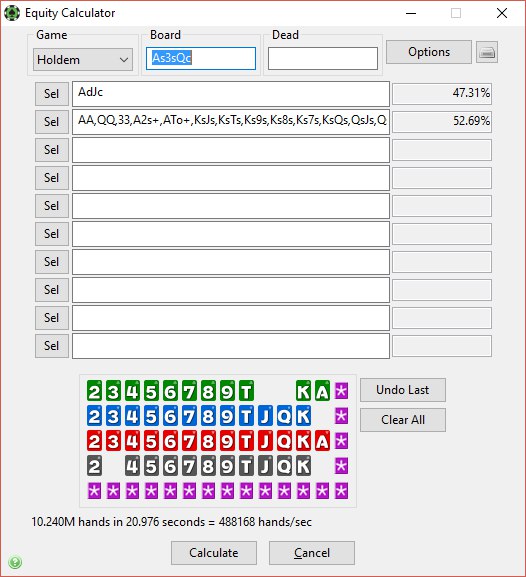Select the blue 5 card
Image resolution: width=526 pixels, height=577 pixels.
click(151, 416)
